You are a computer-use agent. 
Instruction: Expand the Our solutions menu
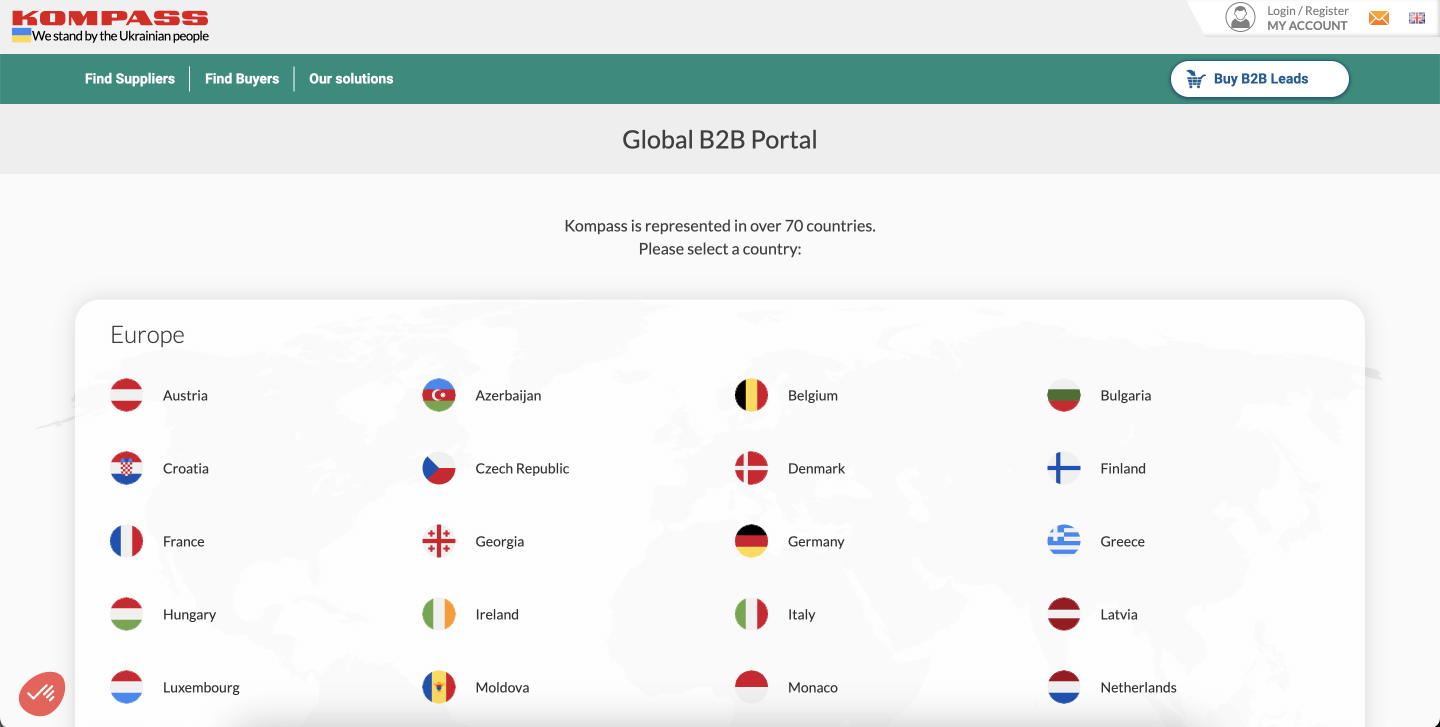click(x=351, y=79)
